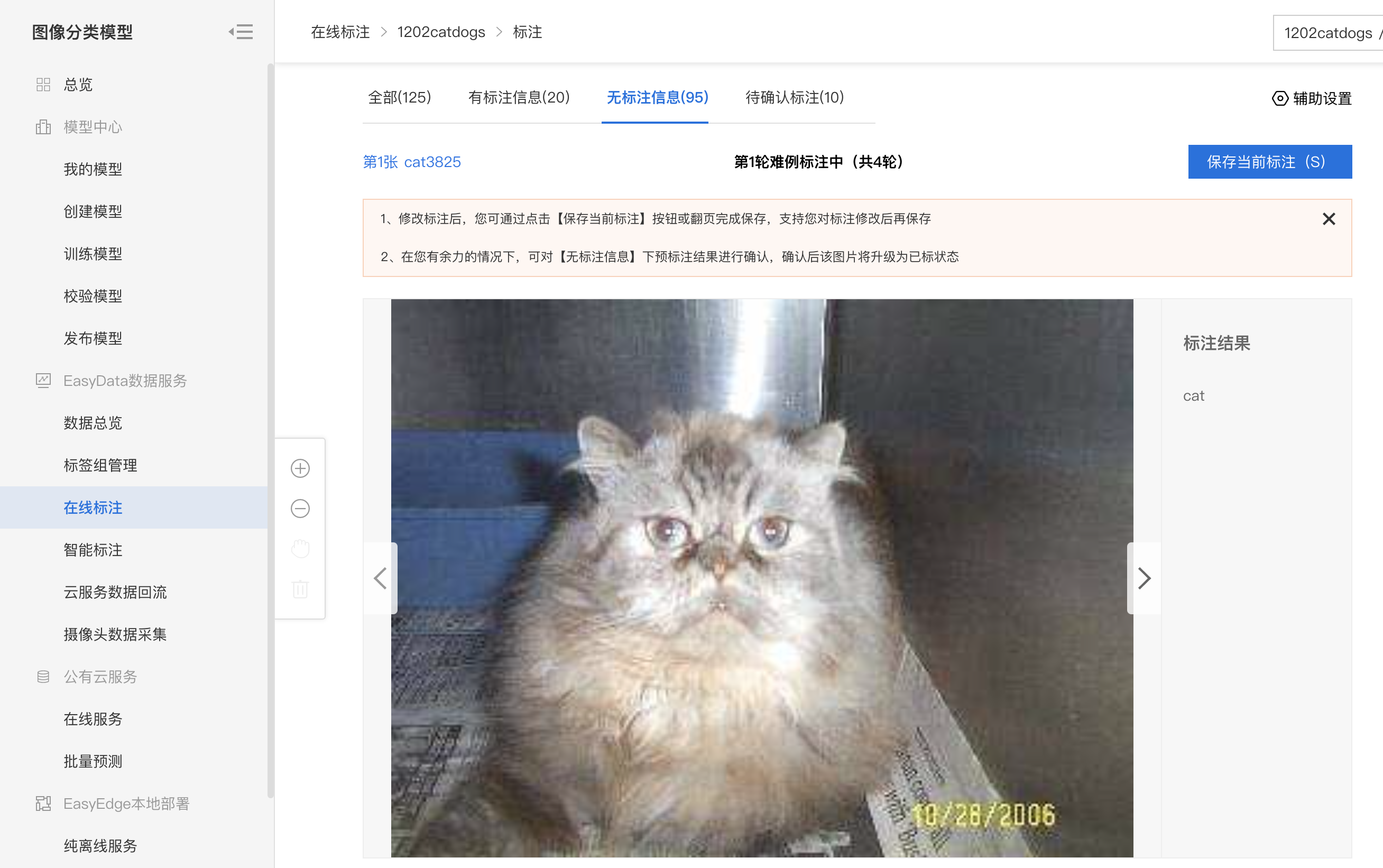Click 保存当前标注 (S) button
Viewport: 1383px width, 868px height.
pyautogui.click(x=1270, y=162)
